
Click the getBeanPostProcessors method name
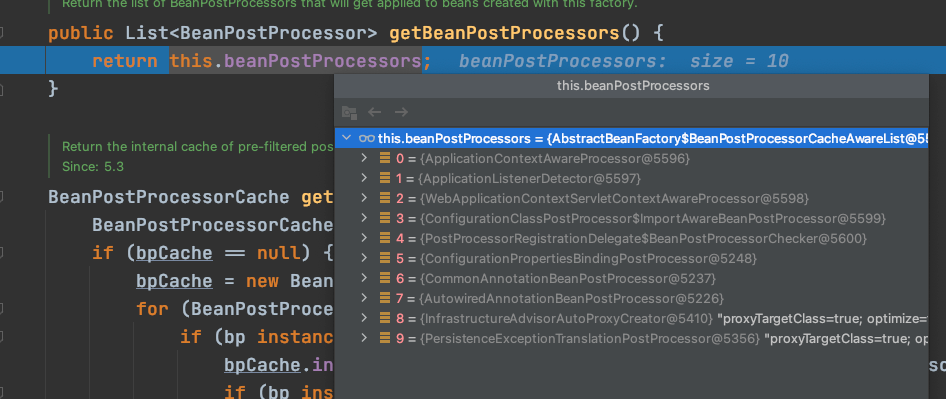tap(504, 33)
